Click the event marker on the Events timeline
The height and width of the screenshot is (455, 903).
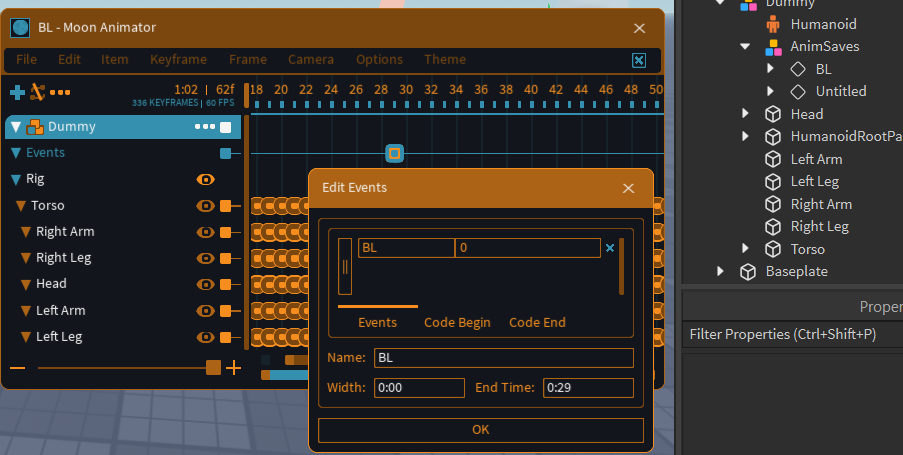394,153
